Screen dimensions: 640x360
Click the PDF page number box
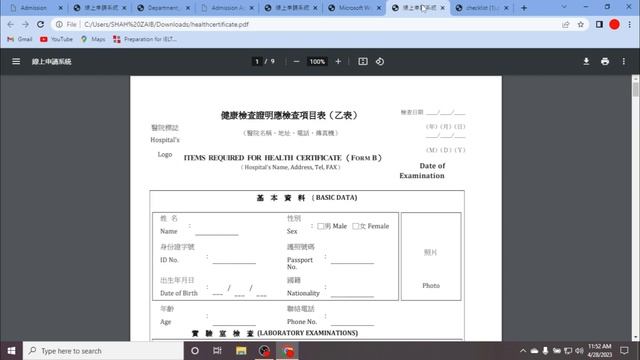pos(257,61)
